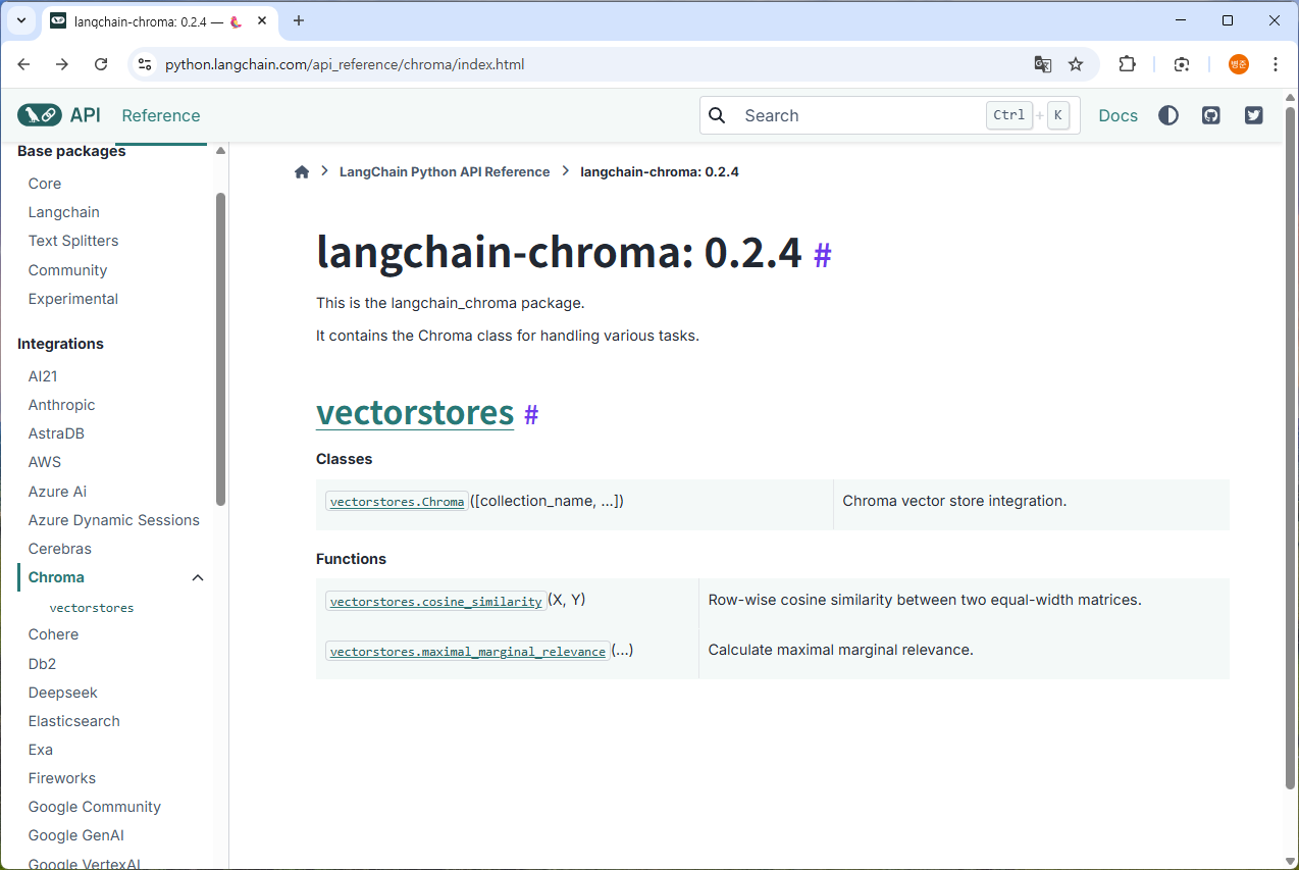This screenshot has height=870, width=1299.
Task: Go to the home breadcrumb icon
Action: (302, 172)
